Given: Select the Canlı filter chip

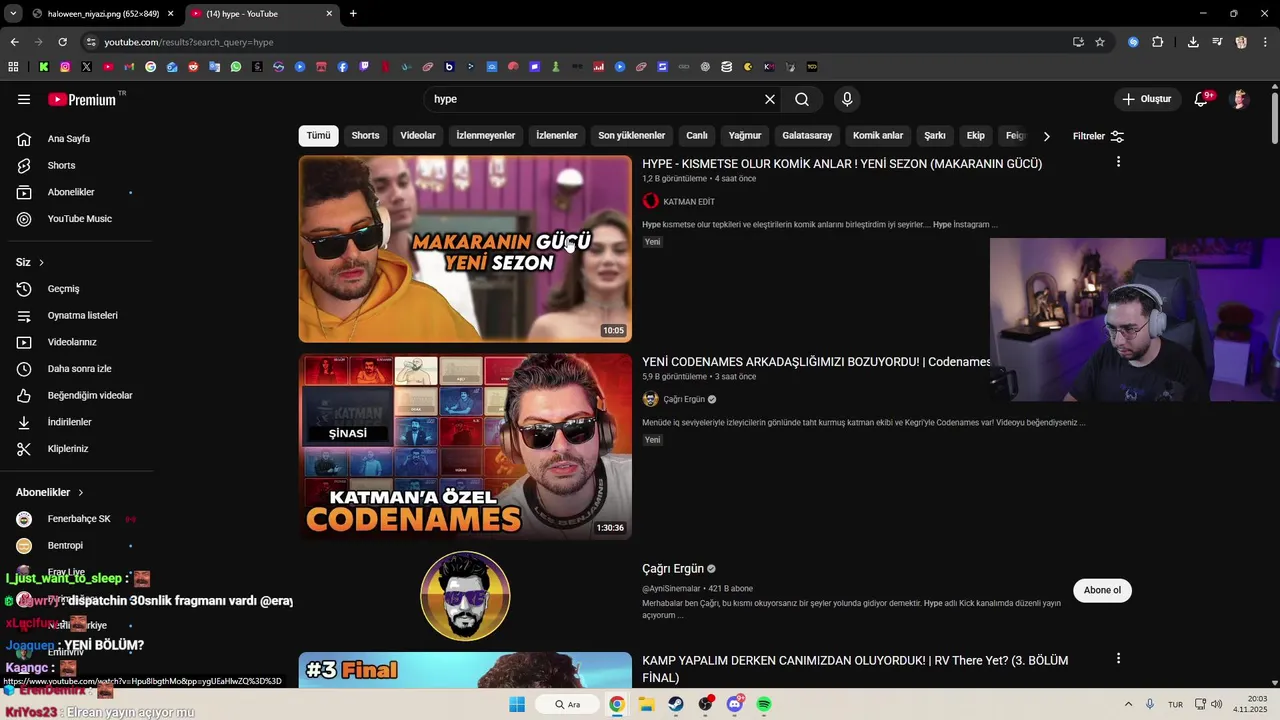Looking at the screenshot, I should pyautogui.click(x=697, y=136).
